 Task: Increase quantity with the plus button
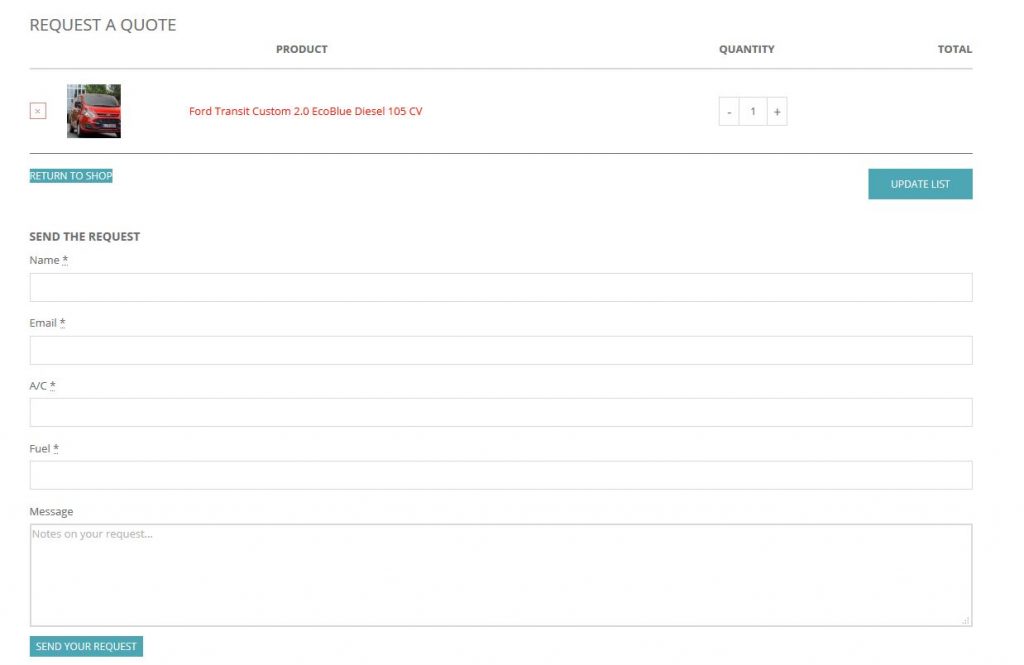coord(776,112)
